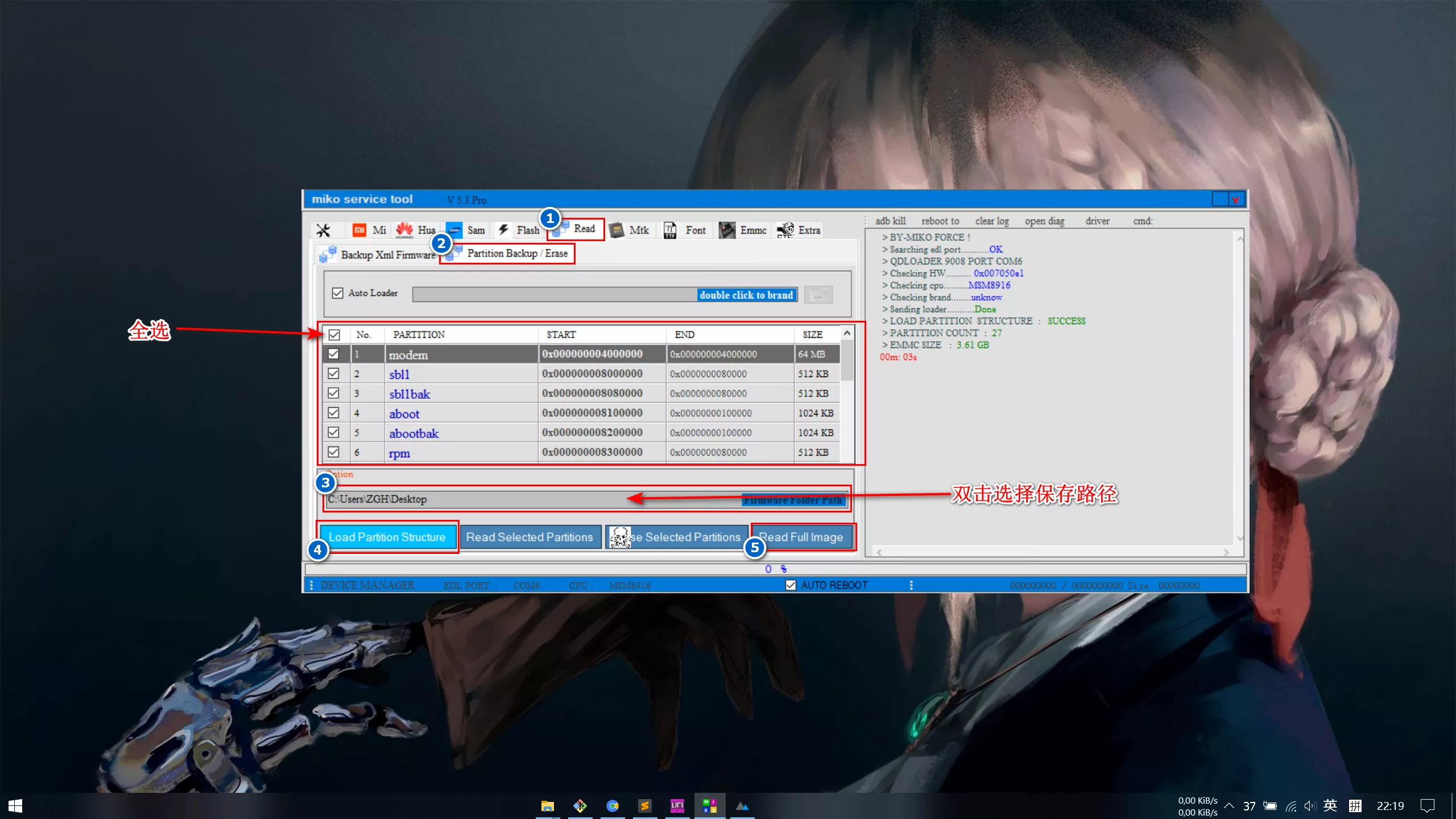Uncheck the sbl1bak partition checkbox
The image size is (1456, 819).
(334, 394)
